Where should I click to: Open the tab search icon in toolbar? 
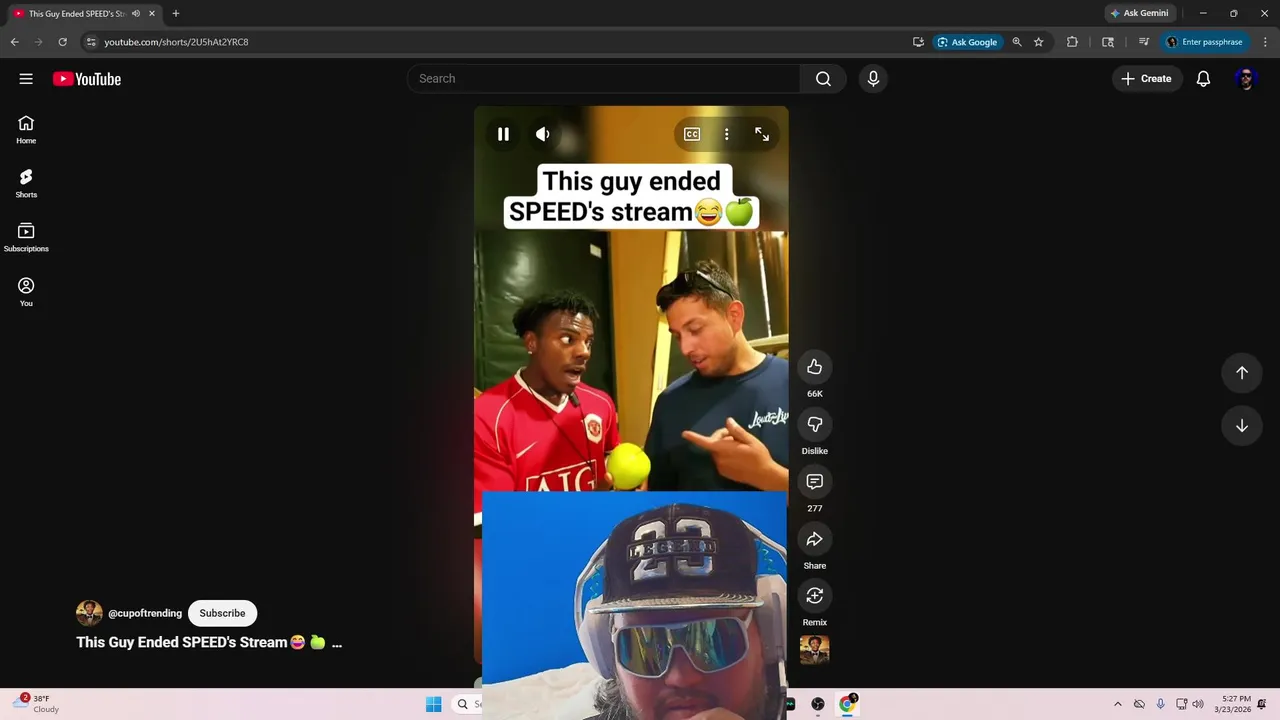[1108, 42]
